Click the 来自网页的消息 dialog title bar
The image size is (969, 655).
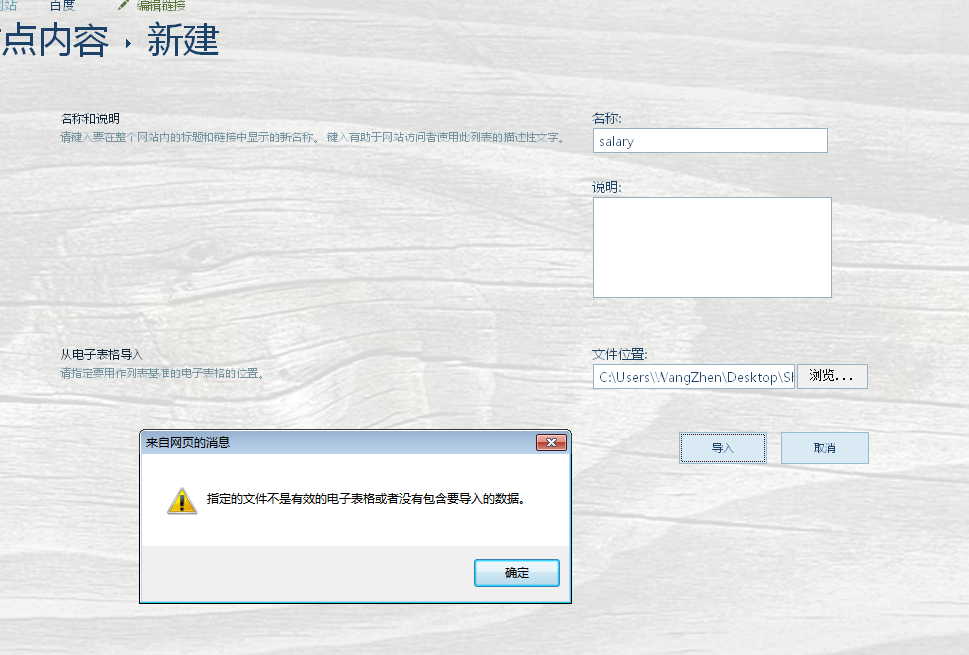(x=339, y=442)
